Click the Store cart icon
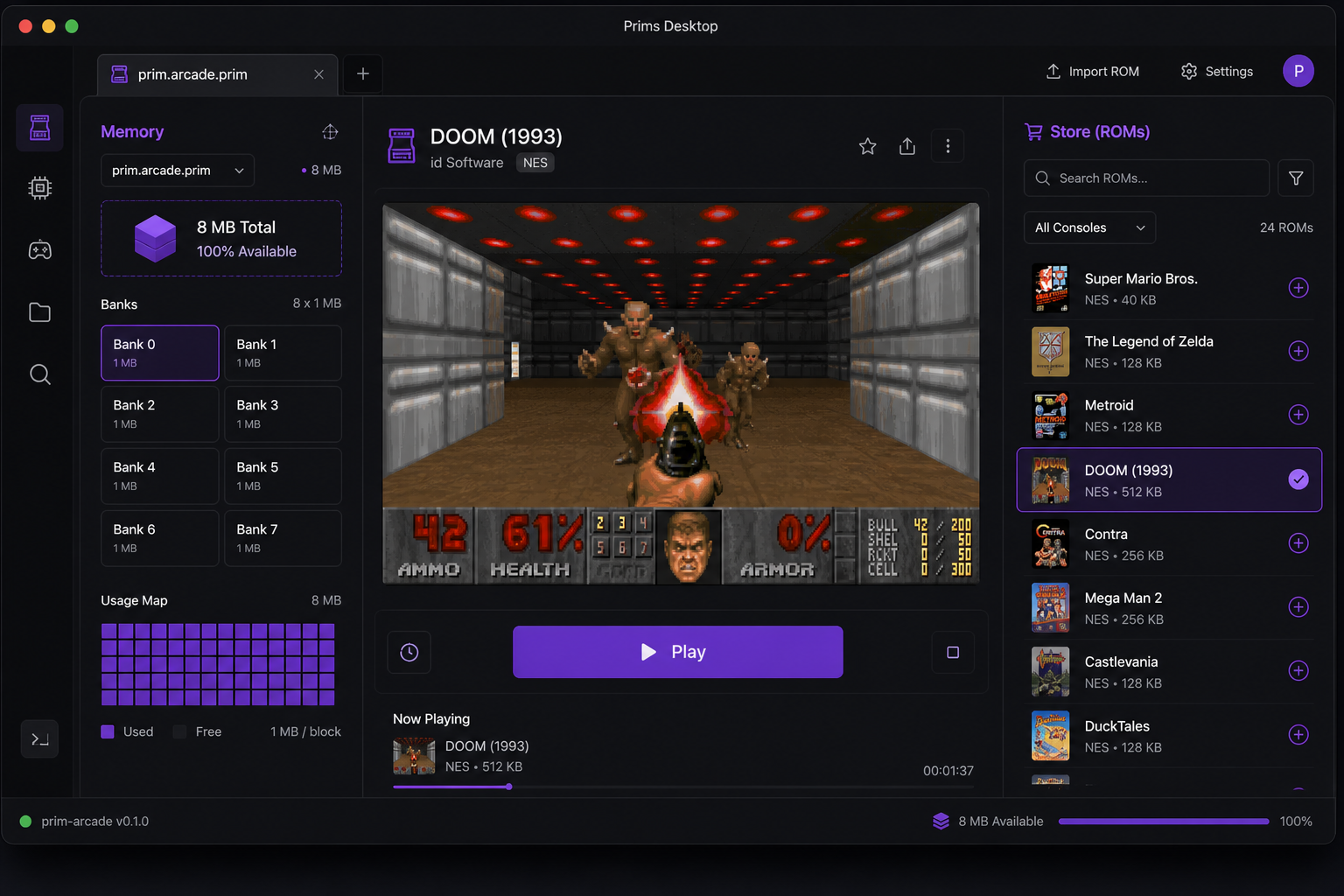 coord(1033,132)
